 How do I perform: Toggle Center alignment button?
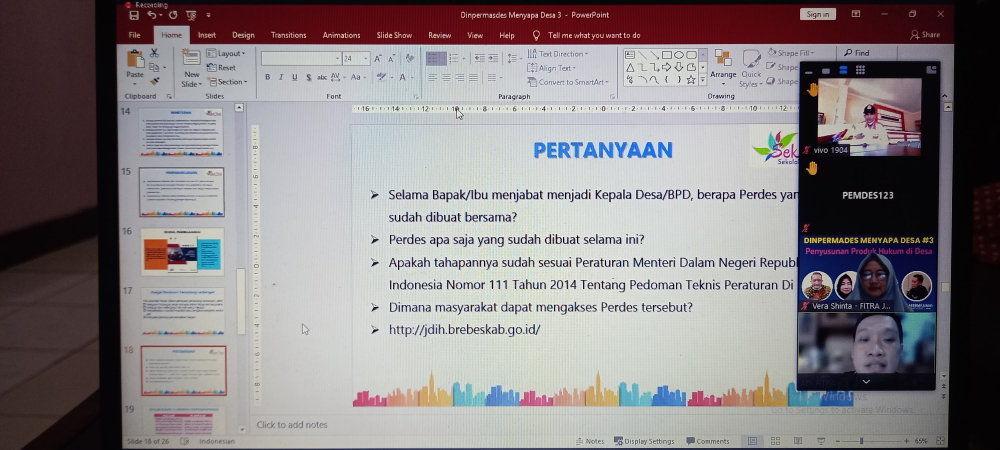(446, 77)
